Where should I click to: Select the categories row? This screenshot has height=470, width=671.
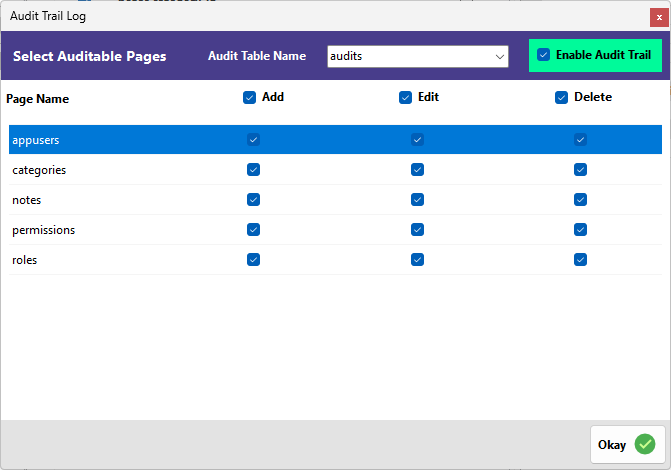click(39, 170)
